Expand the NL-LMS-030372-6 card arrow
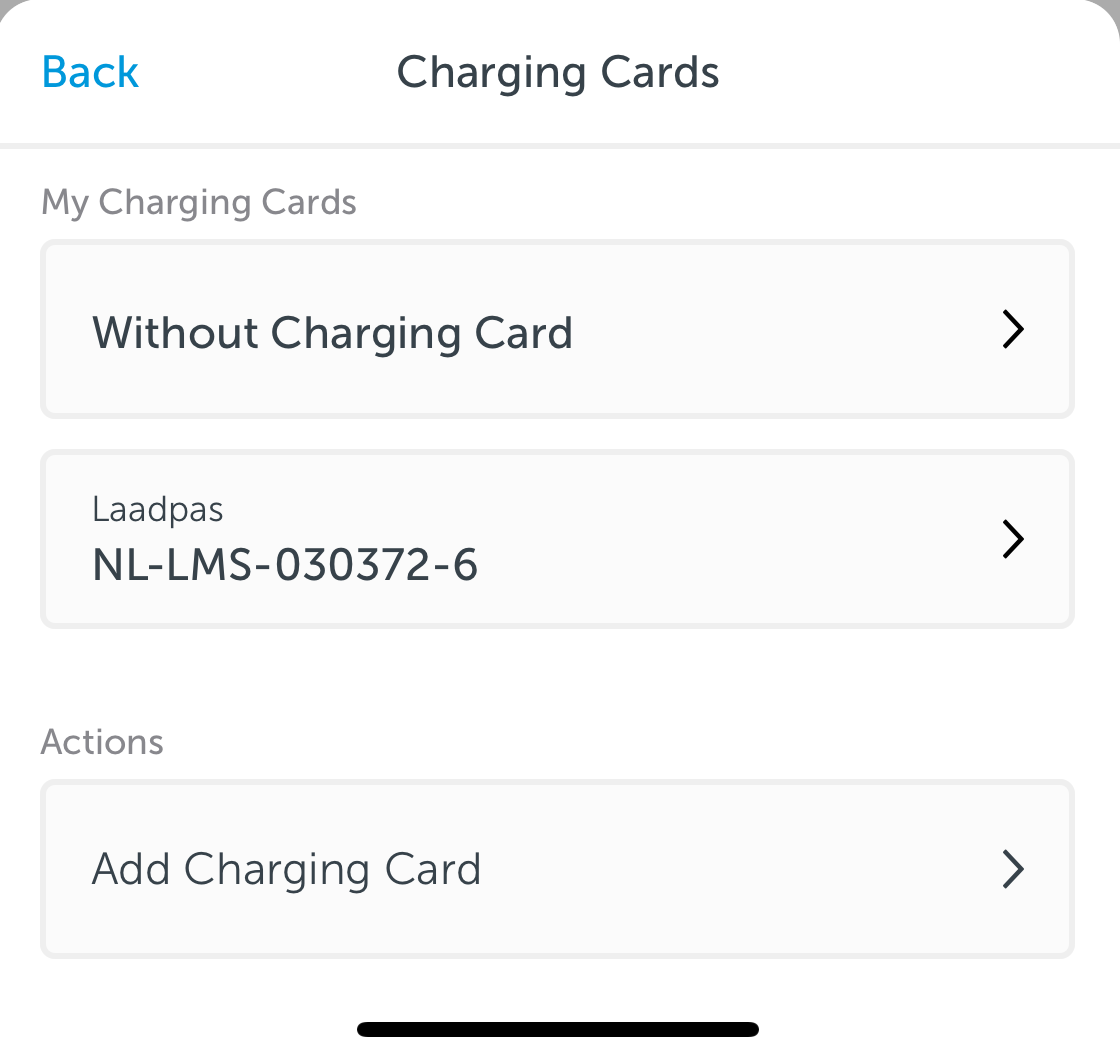The height and width of the screenshot is (1061, 1120). click(x=1013, y=539)
